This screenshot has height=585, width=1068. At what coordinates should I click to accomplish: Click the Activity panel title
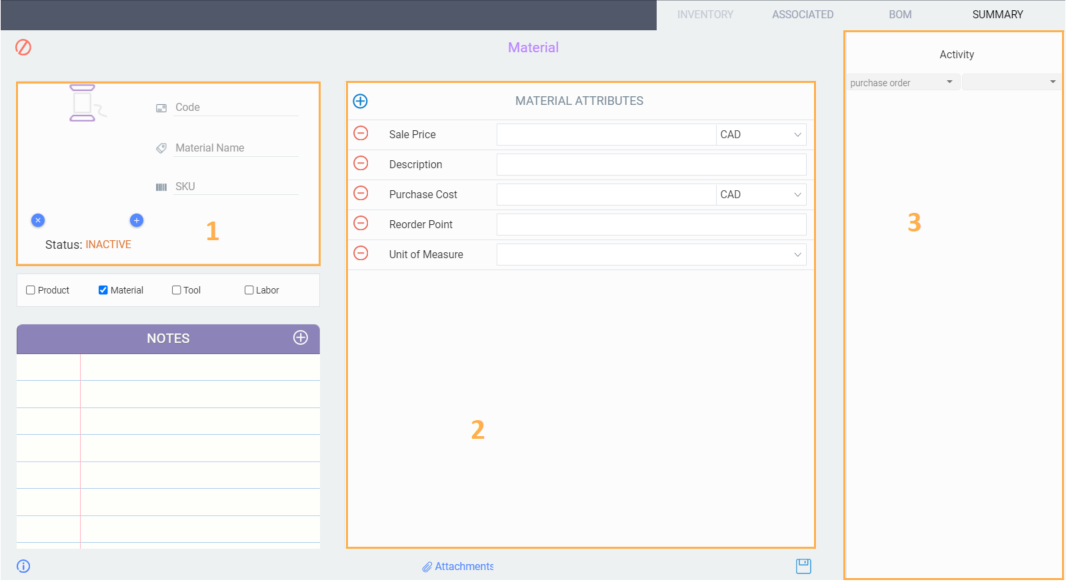(956, 54)
